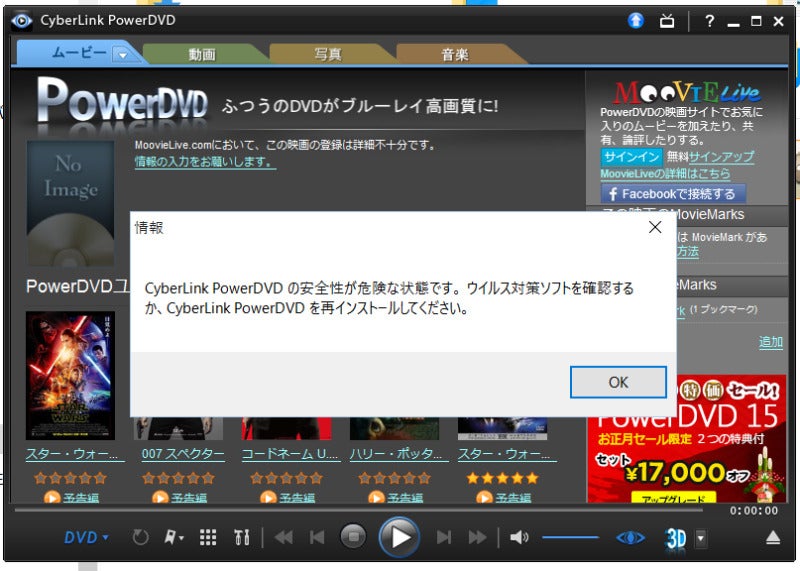Eject the disc with the eject icon
The height and width of the screenshot is (571, 800).
point(773,537)
